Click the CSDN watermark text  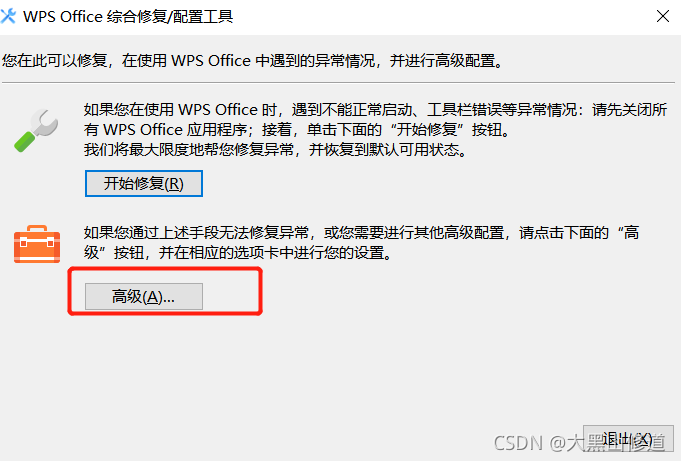pyautogui.click(x=579, y=443)
